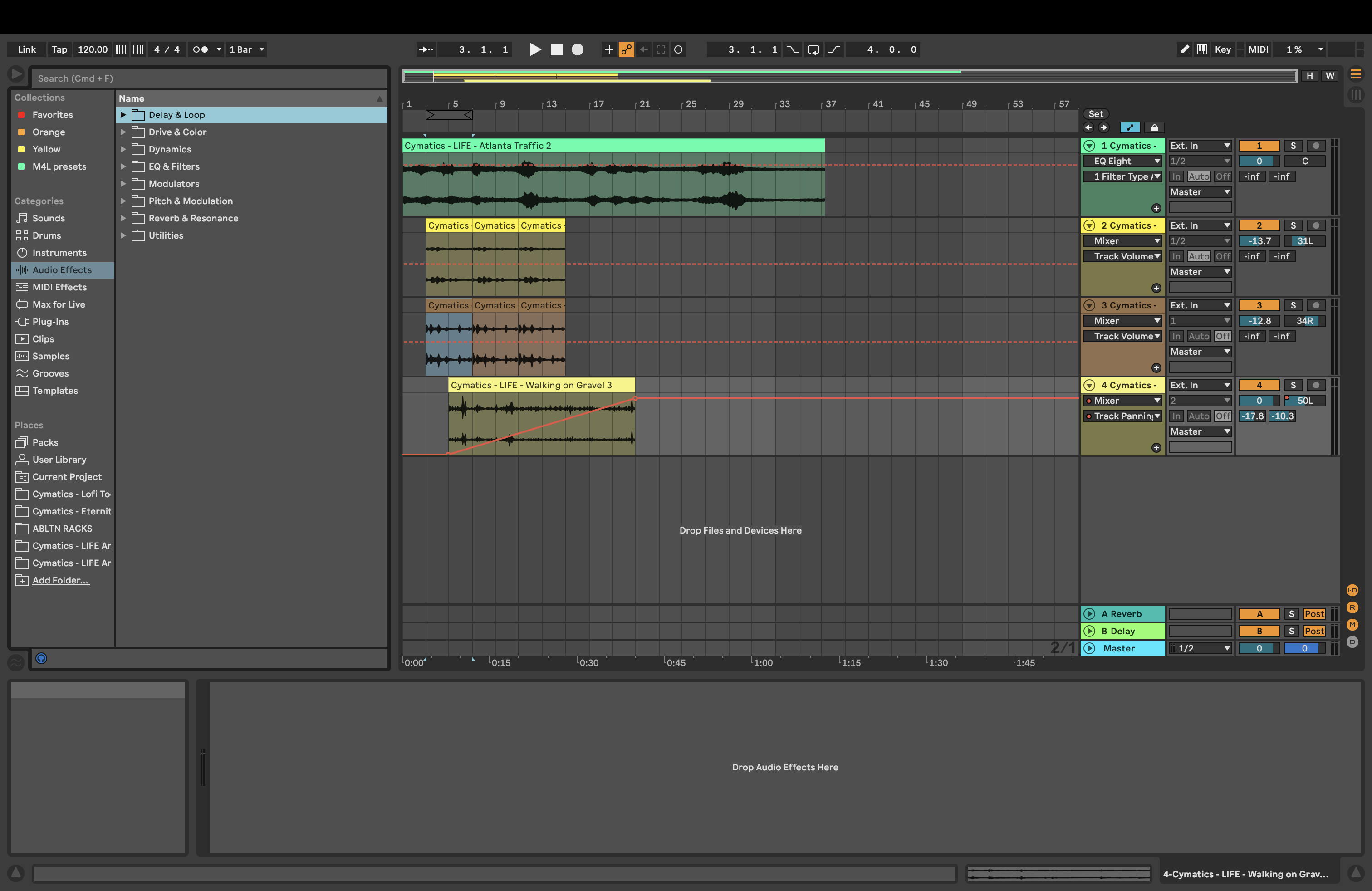Jump to previous locator arrow

1088,127
